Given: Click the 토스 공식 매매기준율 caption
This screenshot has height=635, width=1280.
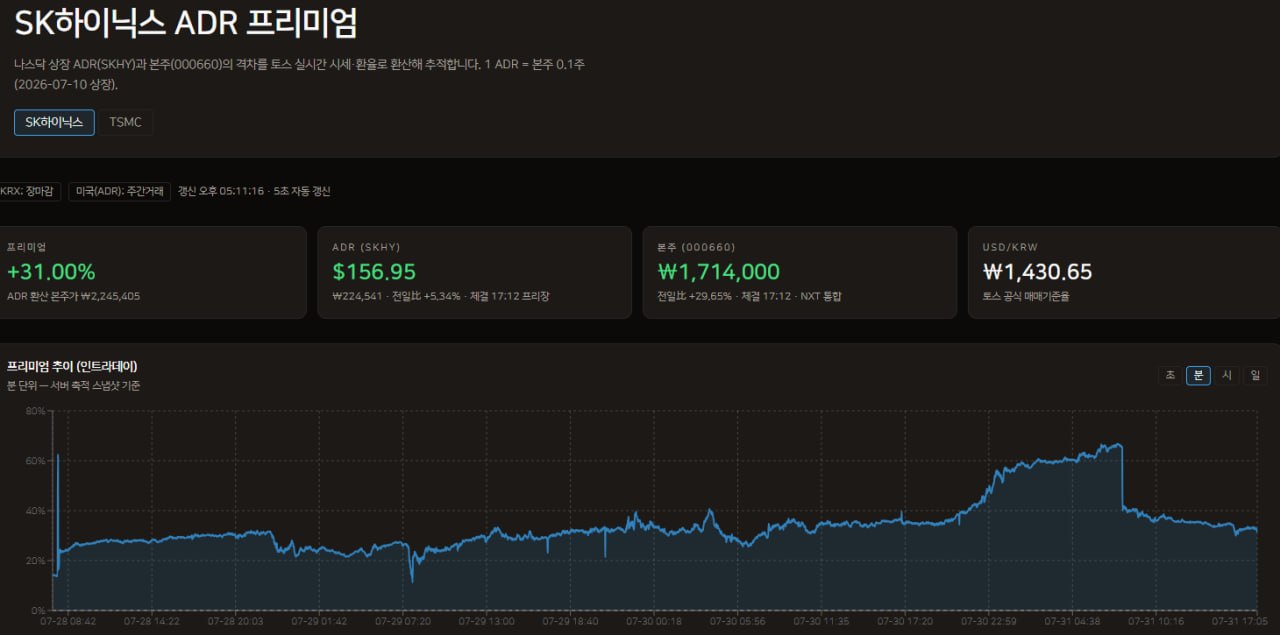Looking at the screenshot, I should [x=1026, y=296].
